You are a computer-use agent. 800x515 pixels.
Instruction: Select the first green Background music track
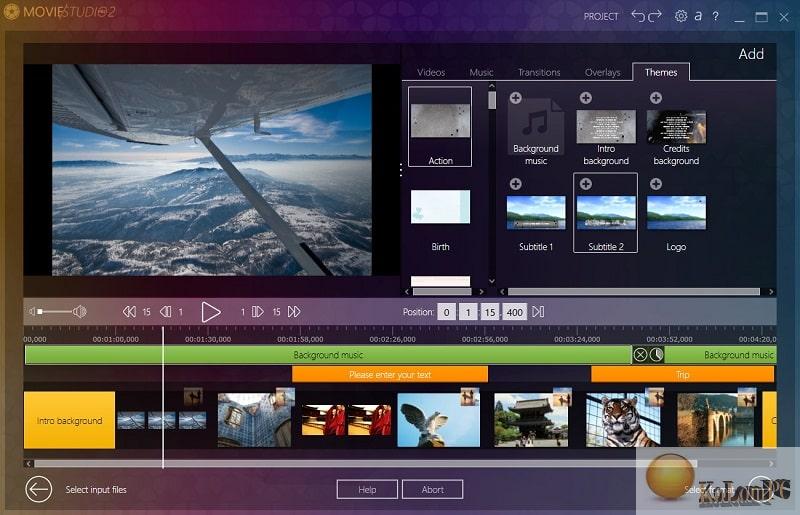328,355
